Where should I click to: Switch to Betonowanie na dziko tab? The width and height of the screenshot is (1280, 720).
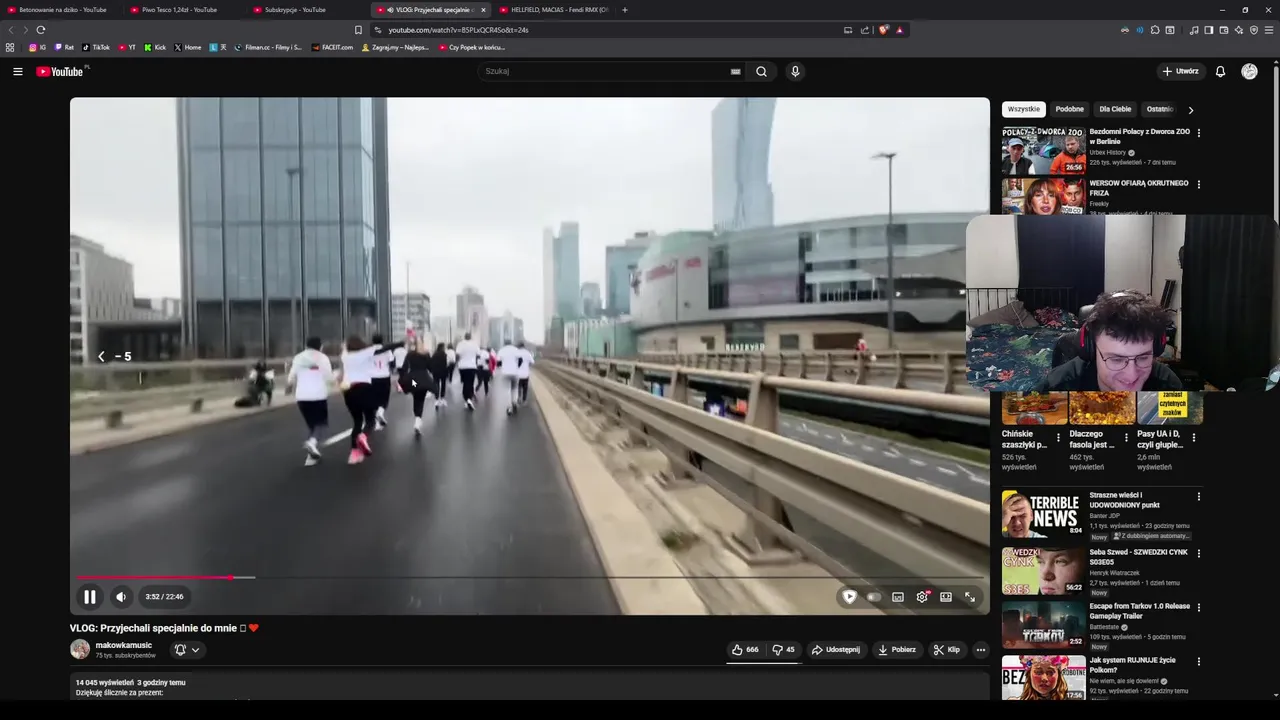[60, 10]
